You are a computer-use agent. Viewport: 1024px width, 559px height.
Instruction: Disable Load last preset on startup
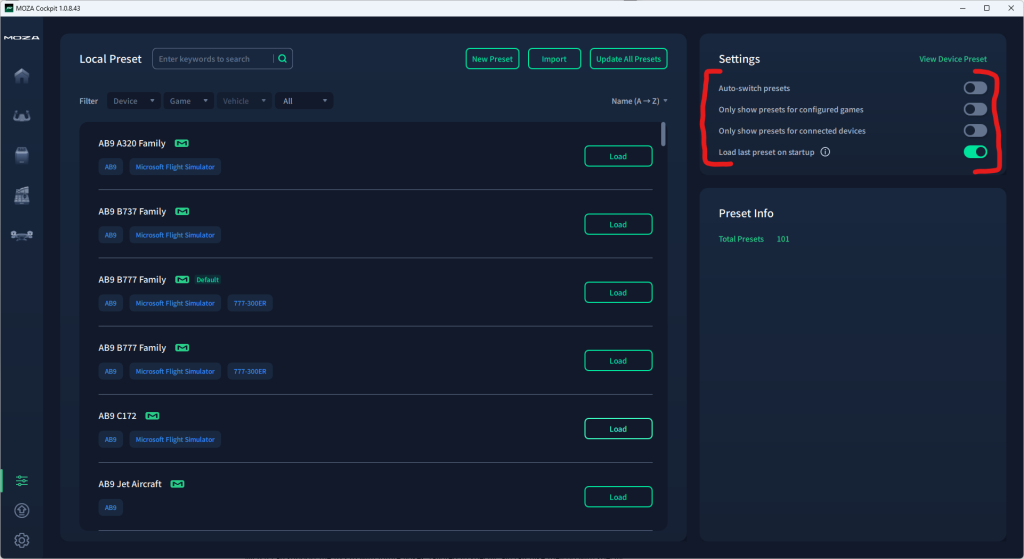[975, 152]
